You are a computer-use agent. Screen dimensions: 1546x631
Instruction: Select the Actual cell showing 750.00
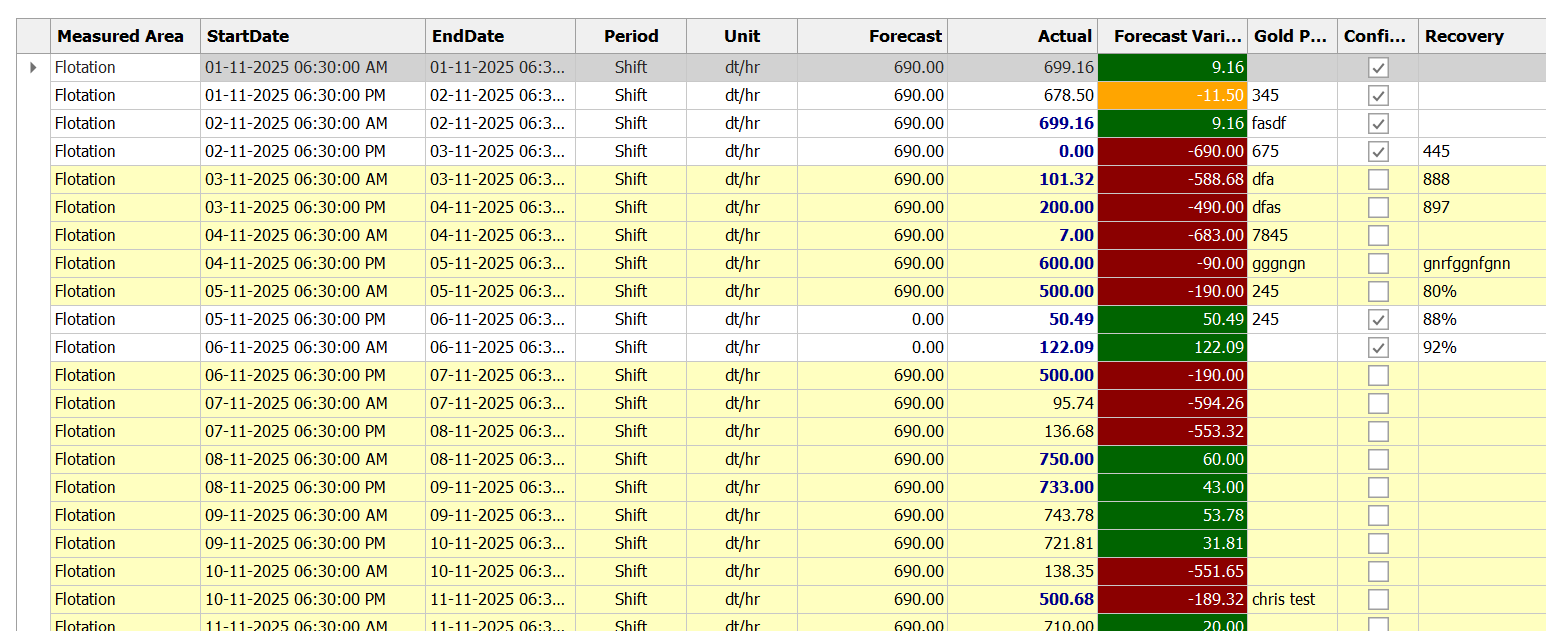tap(1022, 460)
